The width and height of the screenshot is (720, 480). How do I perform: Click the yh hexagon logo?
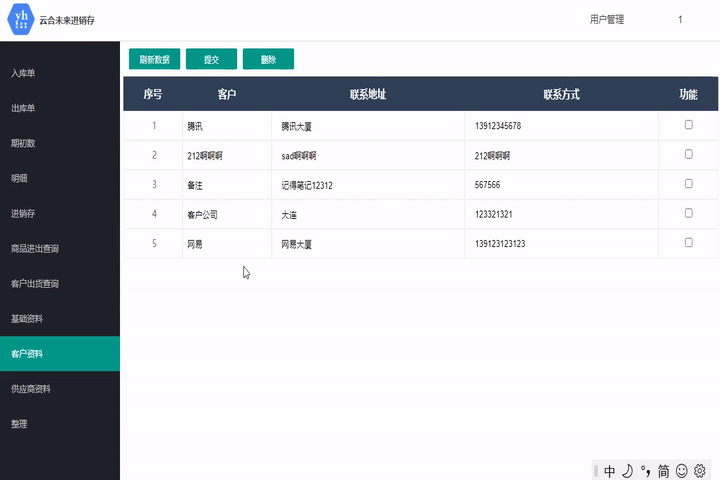20,19
